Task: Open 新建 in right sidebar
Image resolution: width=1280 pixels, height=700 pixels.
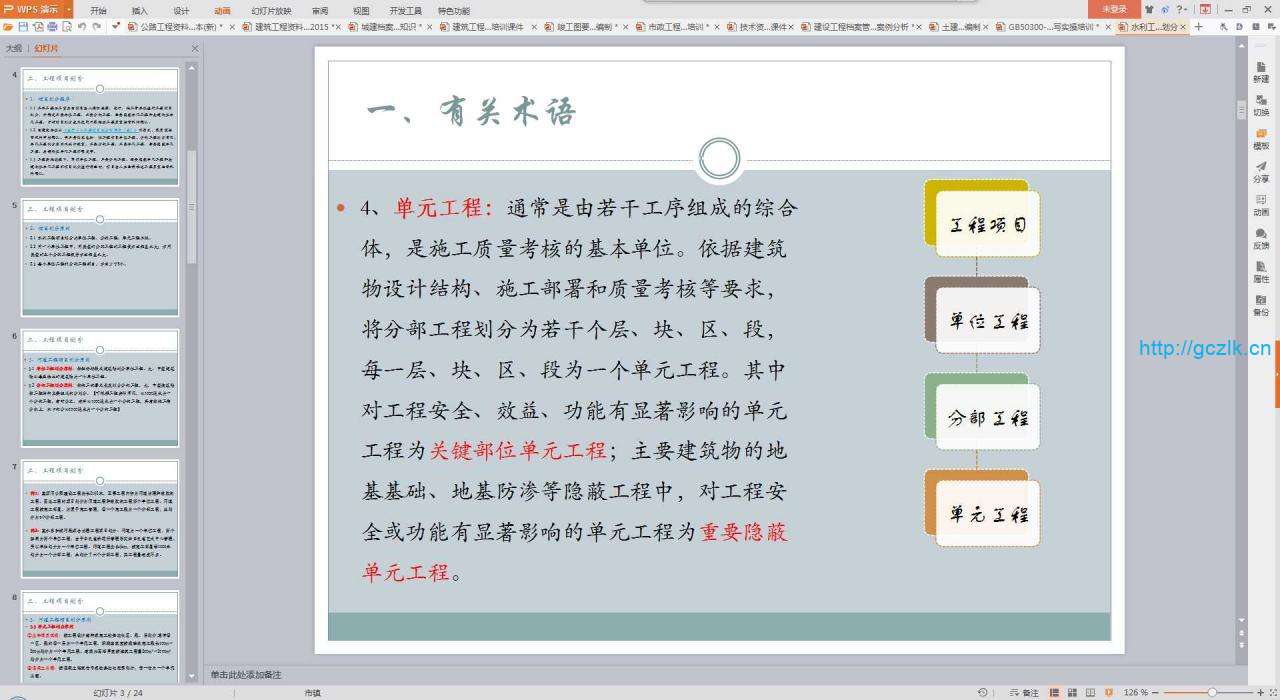Action: (x=1261, y=72)
